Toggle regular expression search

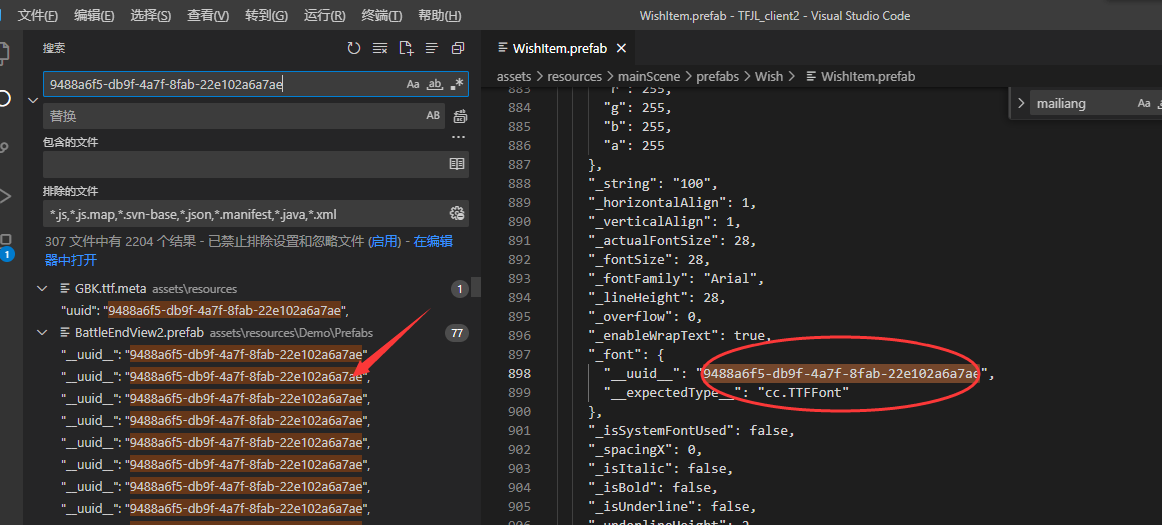coord(457,84)
